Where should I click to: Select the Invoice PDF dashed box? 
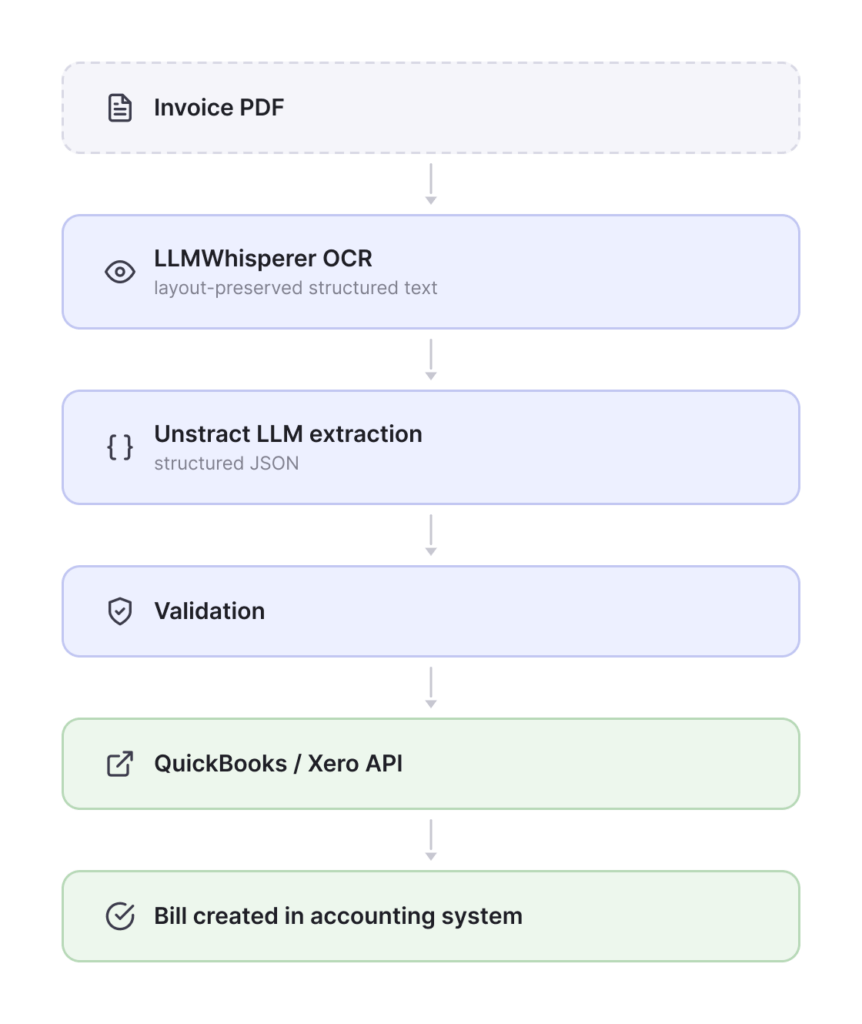click(x=431, y=108)
